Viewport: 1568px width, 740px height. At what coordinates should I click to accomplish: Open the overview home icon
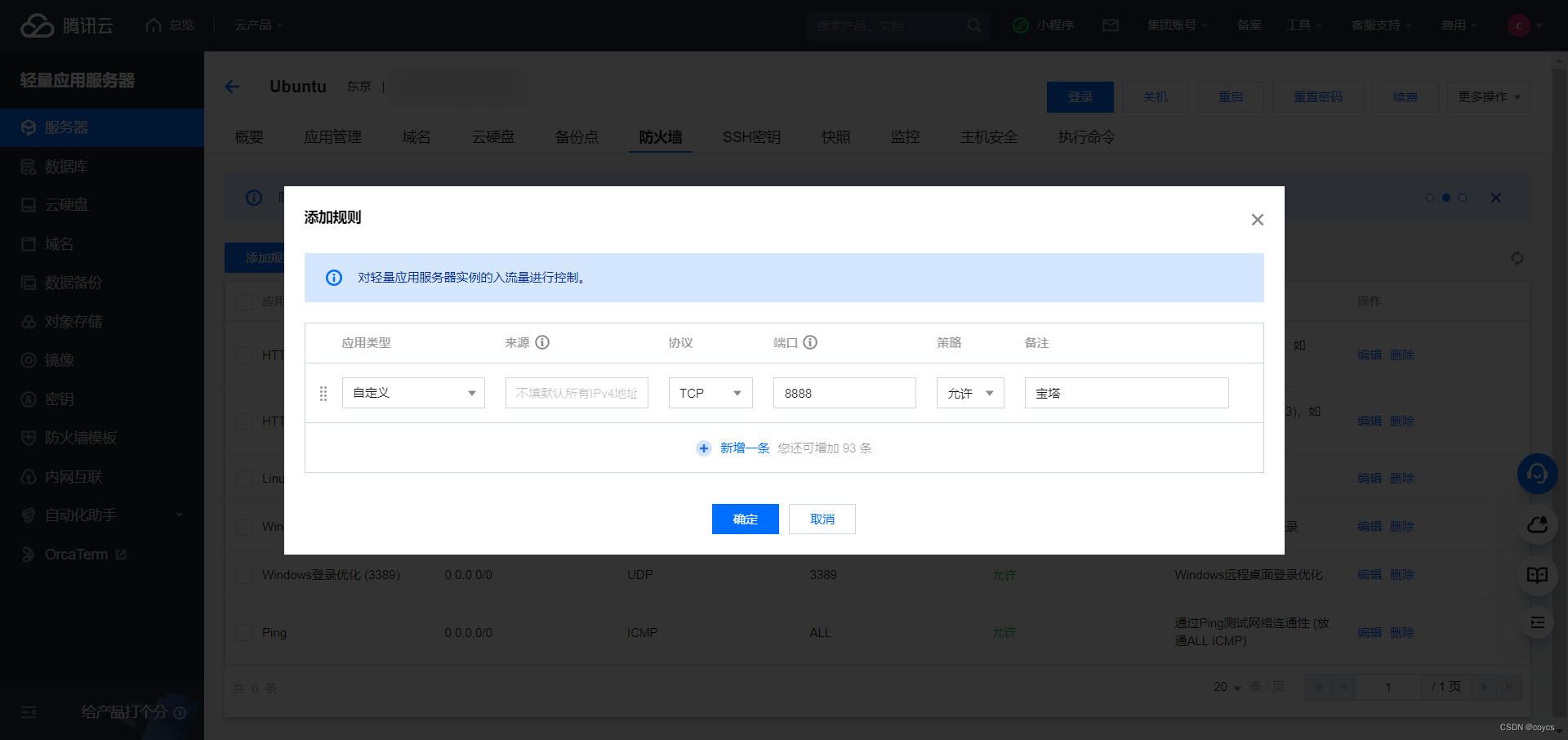coord(154,25)
